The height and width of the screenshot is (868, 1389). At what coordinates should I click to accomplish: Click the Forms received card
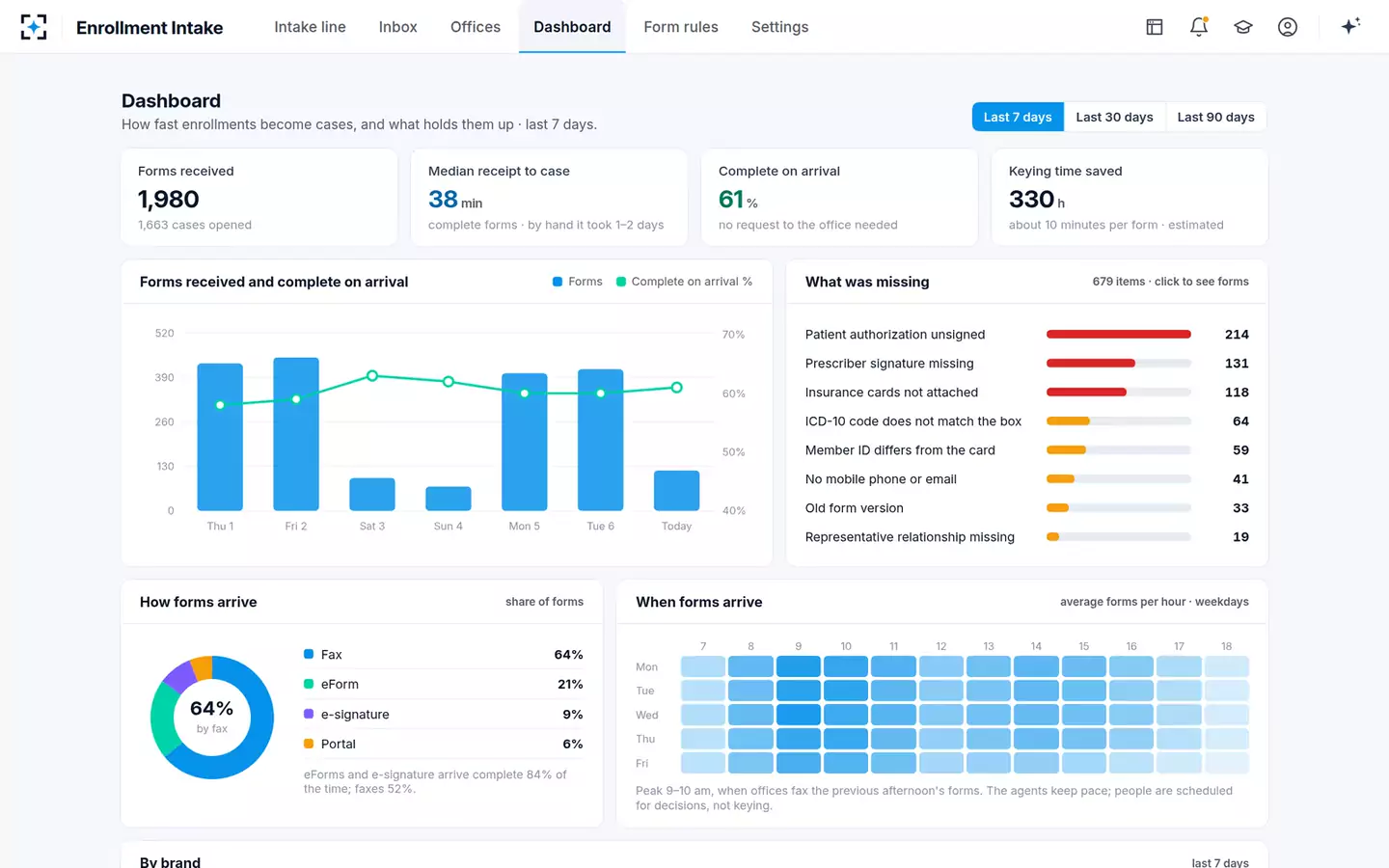click(x=259, y=197)
